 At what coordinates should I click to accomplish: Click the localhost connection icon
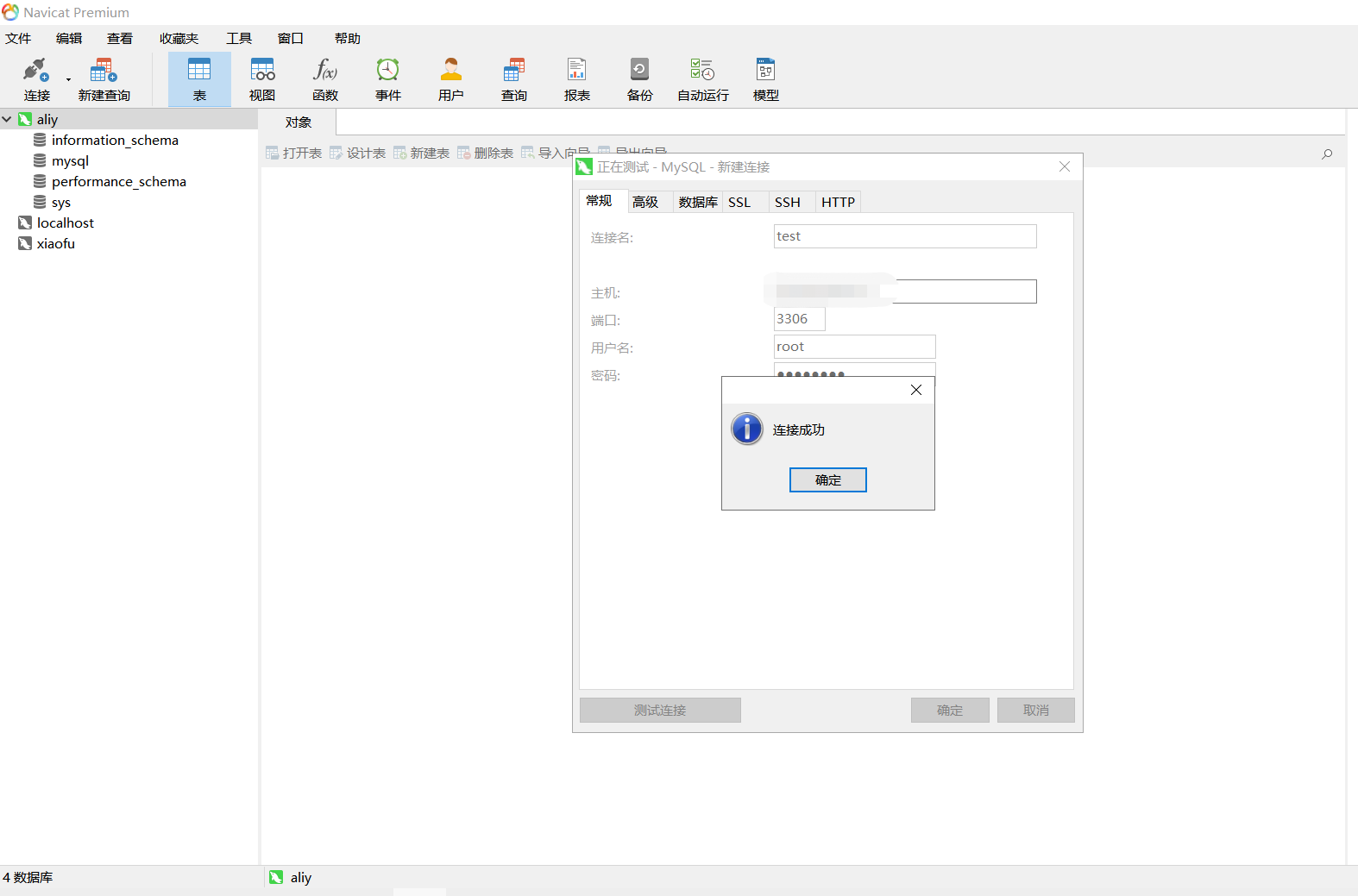click(x=25, y=222)
